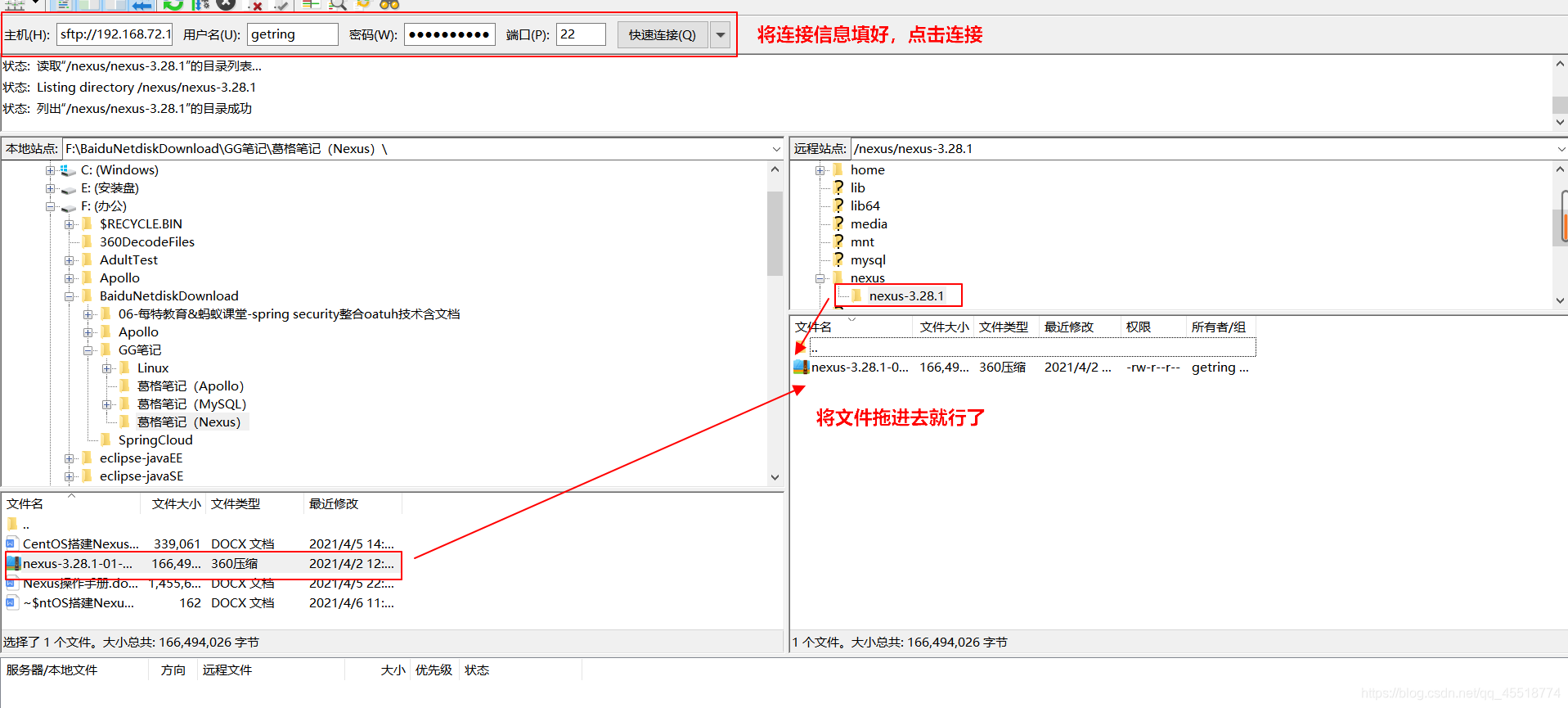This screenshot has width=1568, height=708.
Task: Open the local site path dropdown
Action: [x=775, y=149]
